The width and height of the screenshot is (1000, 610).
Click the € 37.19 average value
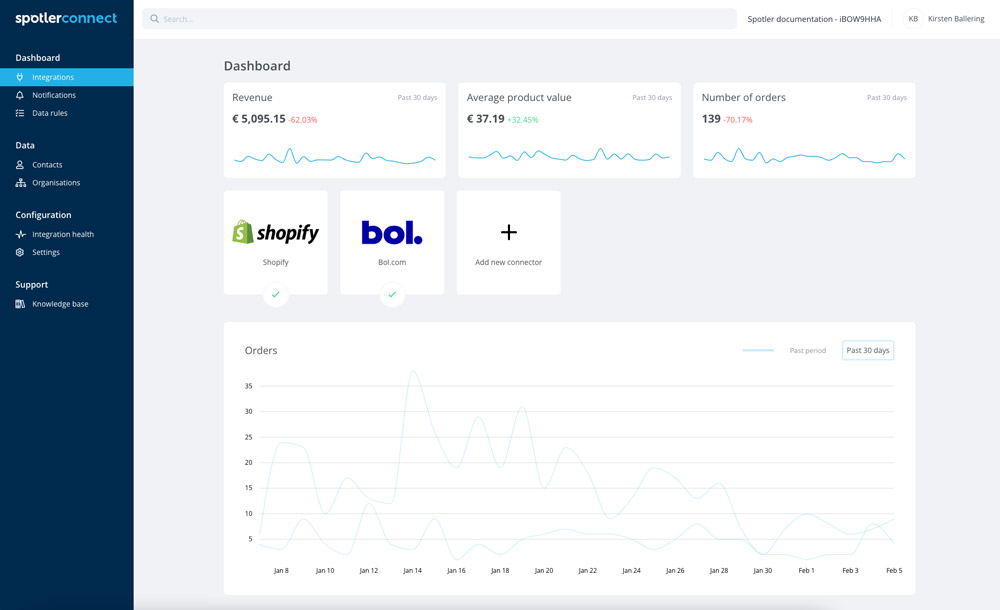coord(485,119)
